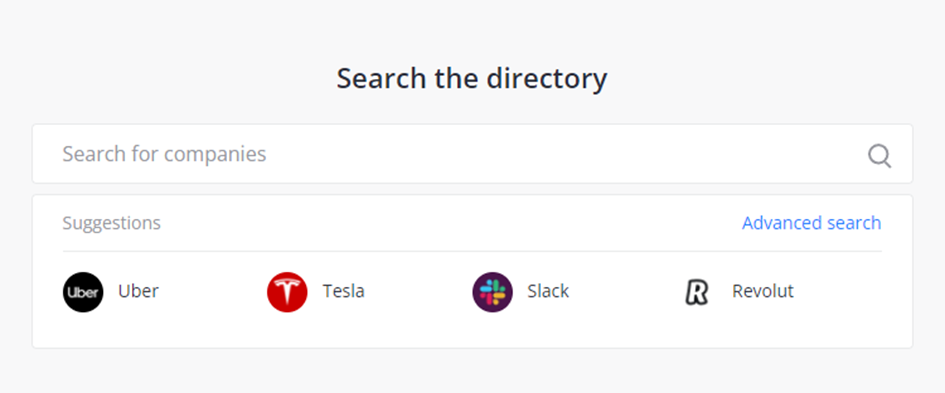Select the Uber text suggestion
945x393 pixels.
pos(138,291)
